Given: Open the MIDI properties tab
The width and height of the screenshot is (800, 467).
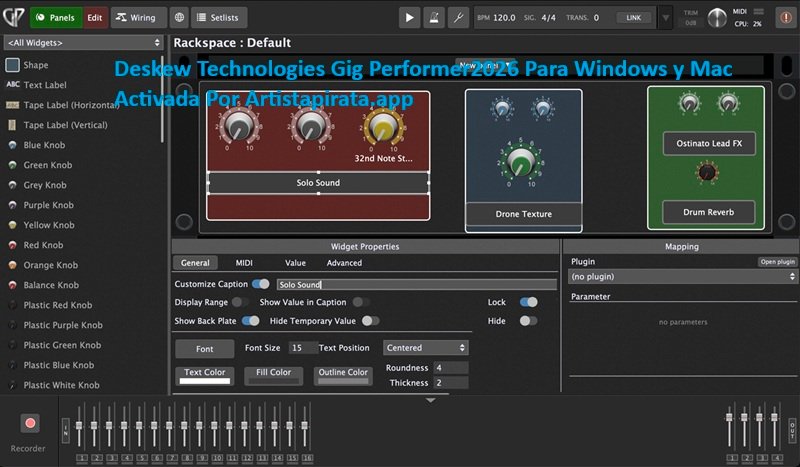Looking at the screenshot, I should [x=244, y=263].
